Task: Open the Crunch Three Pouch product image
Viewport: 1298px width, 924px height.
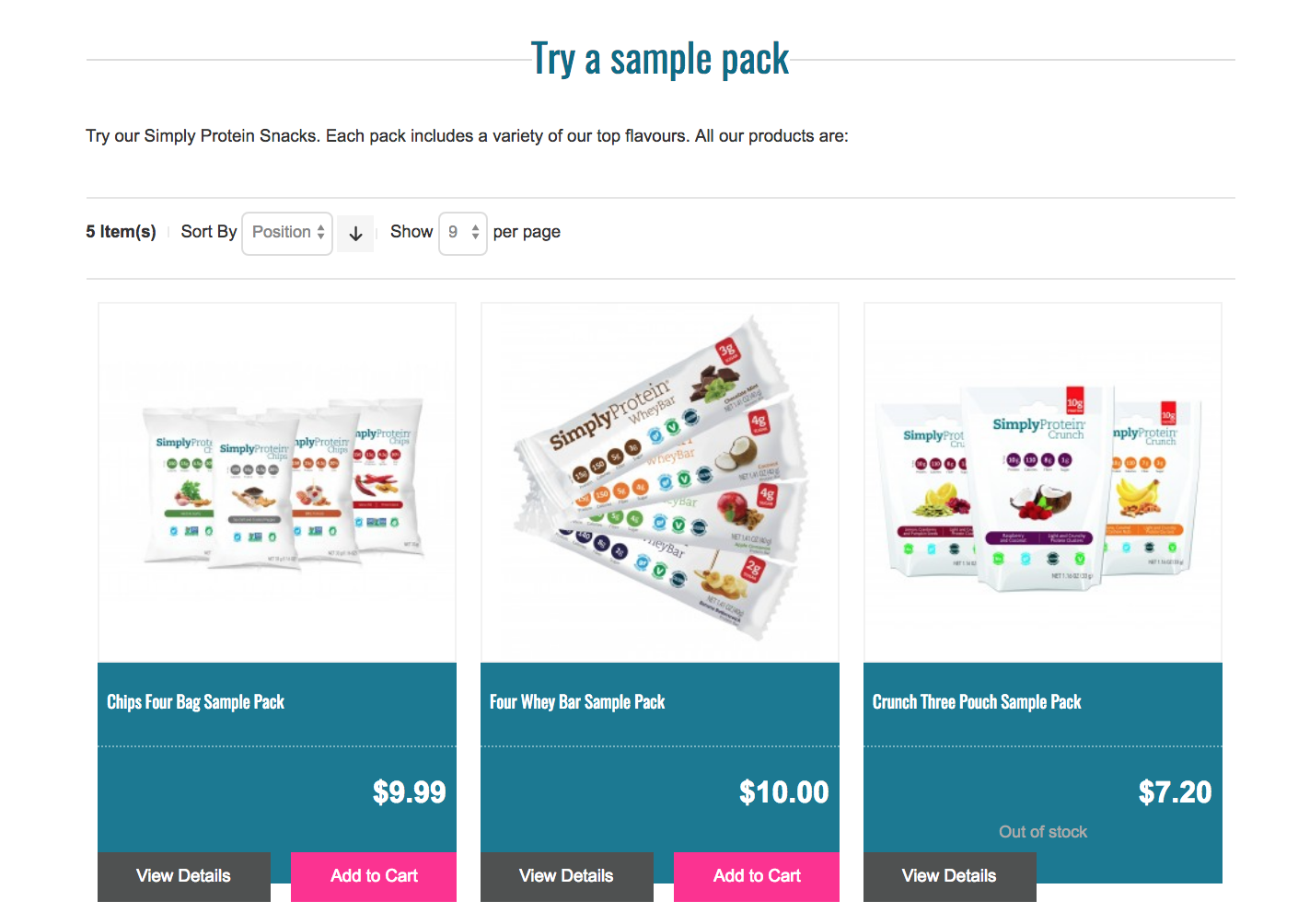Action: point(1043,483)
